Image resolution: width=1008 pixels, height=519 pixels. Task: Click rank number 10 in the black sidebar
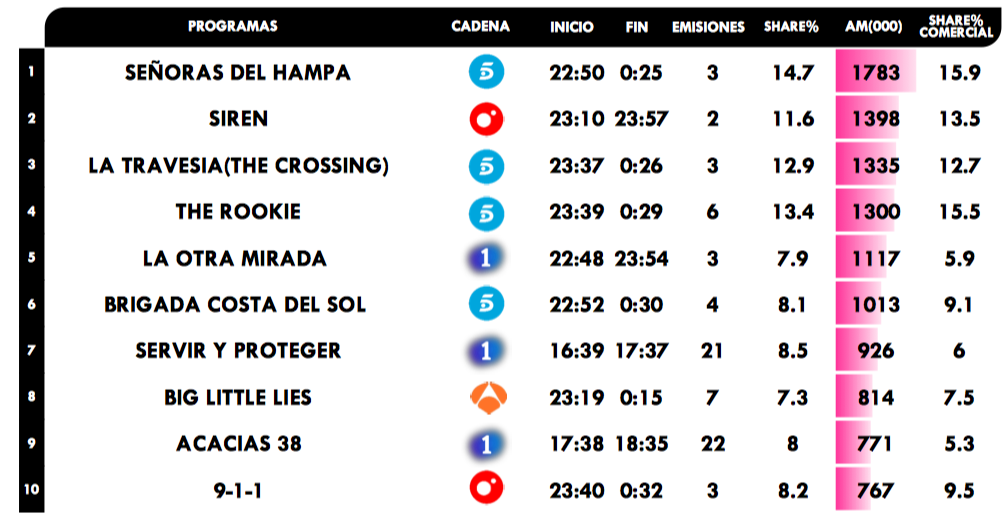point(32,490)
